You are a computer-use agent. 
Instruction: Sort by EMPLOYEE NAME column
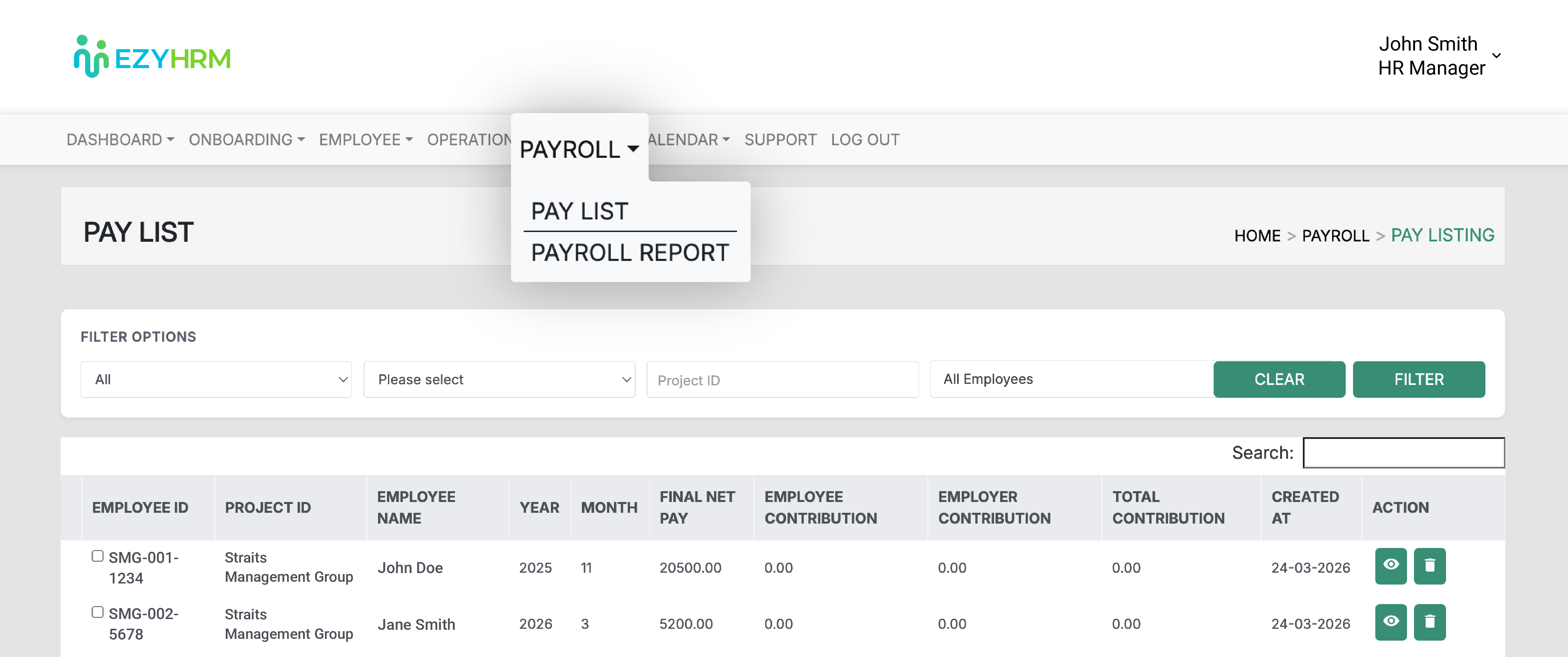[438, 507]
